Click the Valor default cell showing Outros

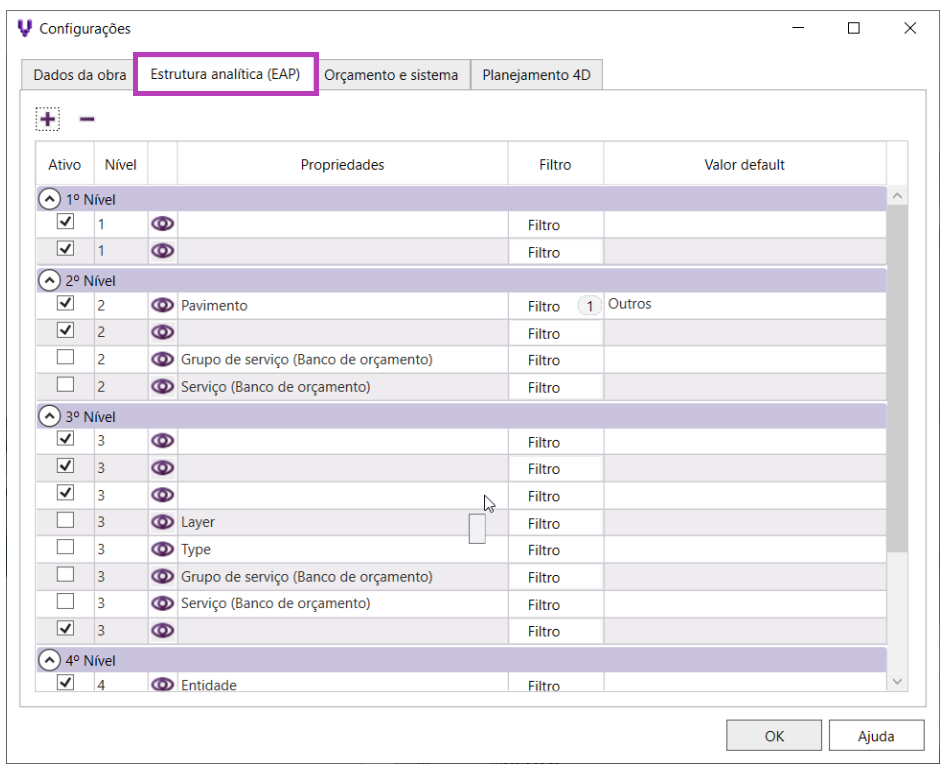click(x=743, y=305)
